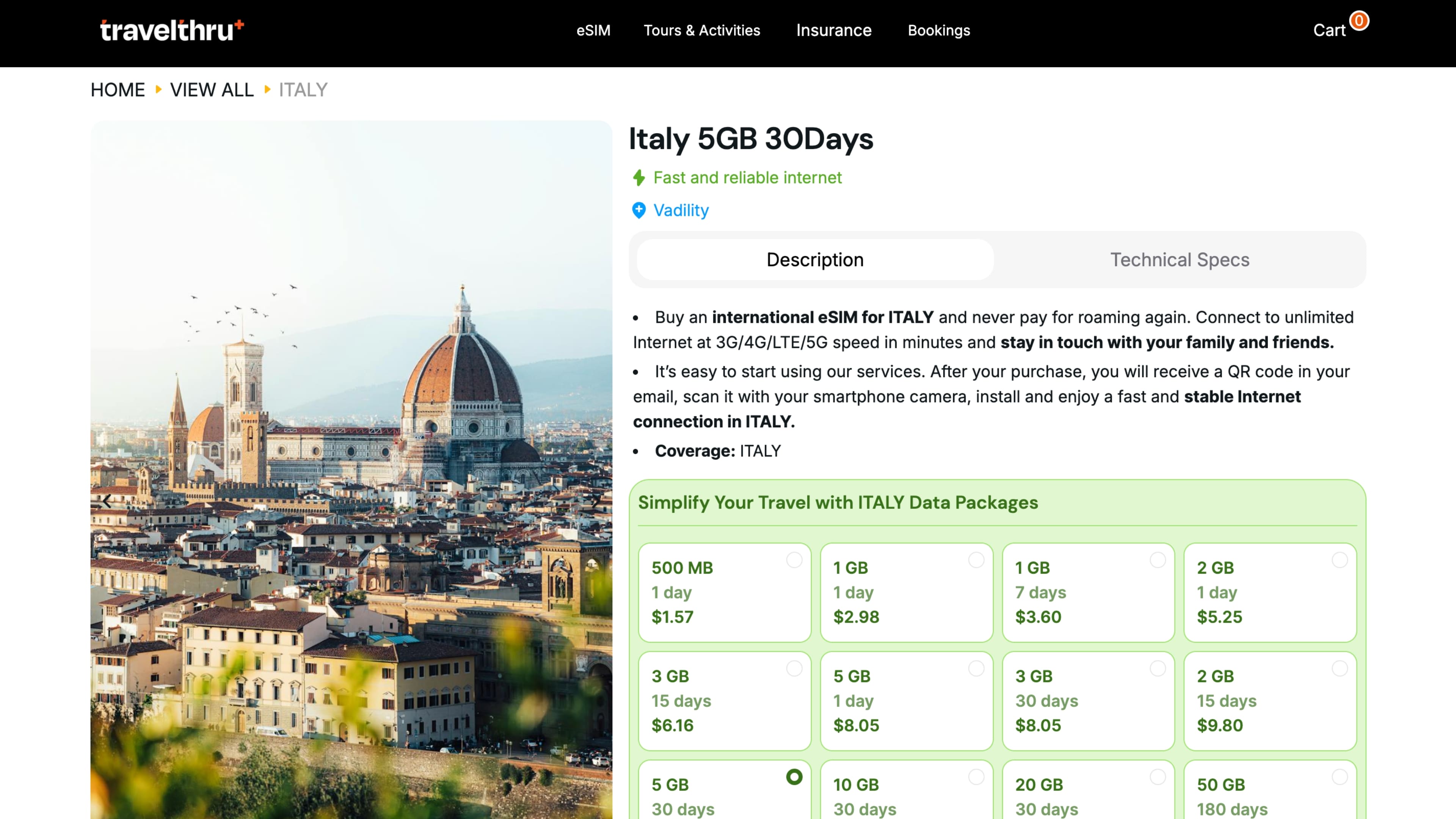Switch to the Technical Specs tab
This screenshot has height=819, width=1456.
tap(1179, 259)
